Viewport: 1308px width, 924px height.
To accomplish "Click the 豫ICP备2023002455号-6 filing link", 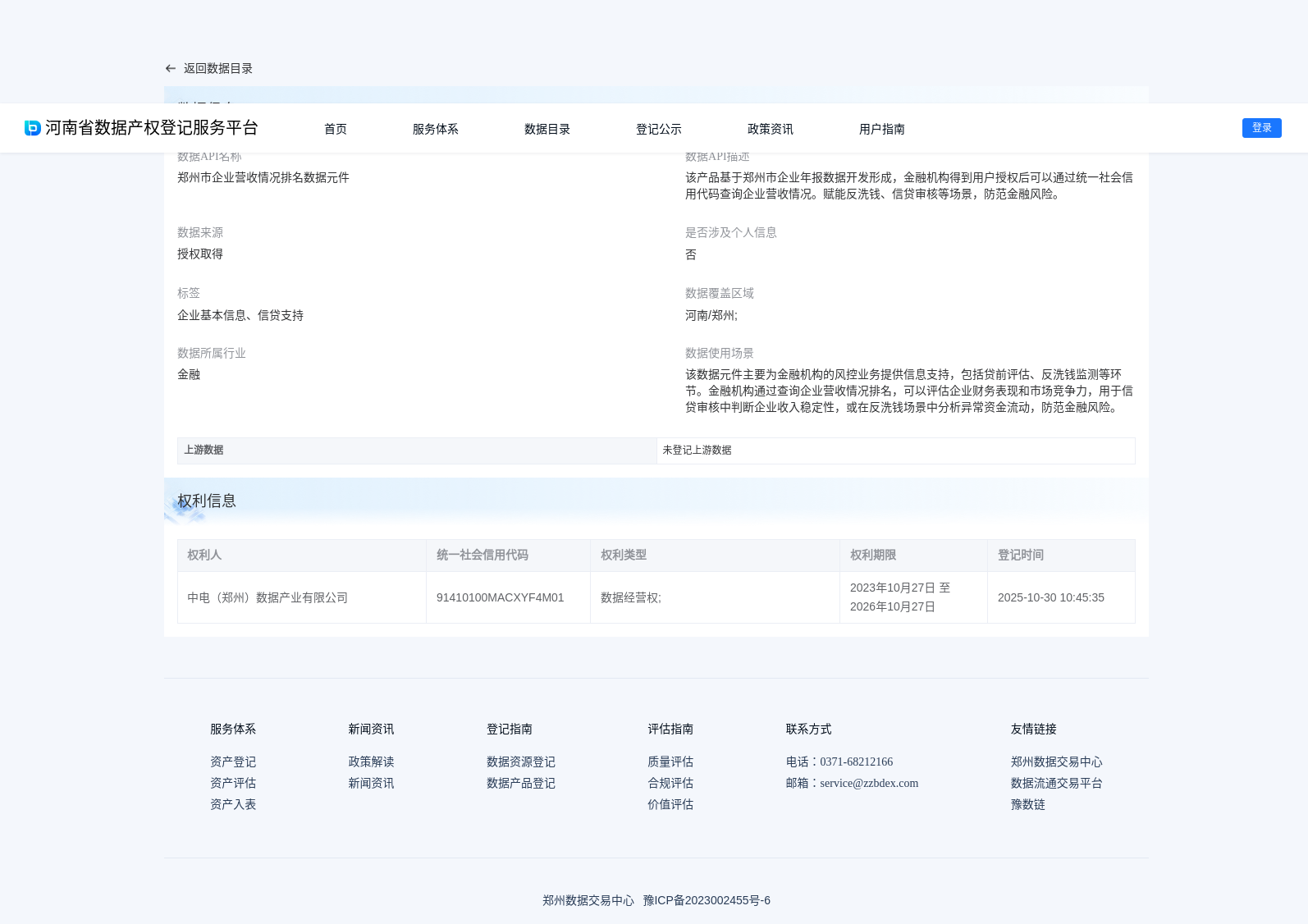I will 707,901.
